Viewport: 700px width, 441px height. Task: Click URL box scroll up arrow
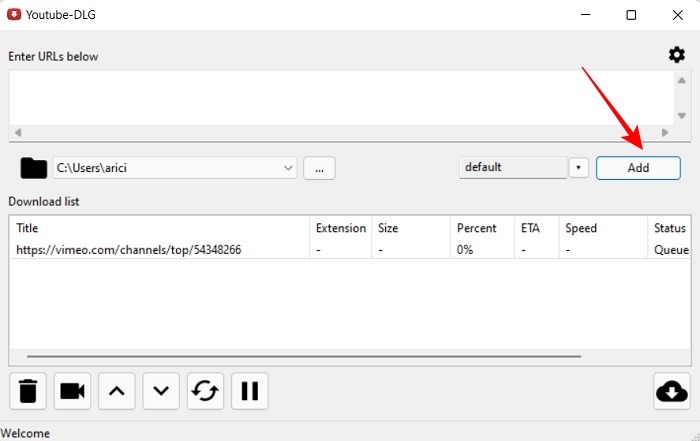click(682, 81)
